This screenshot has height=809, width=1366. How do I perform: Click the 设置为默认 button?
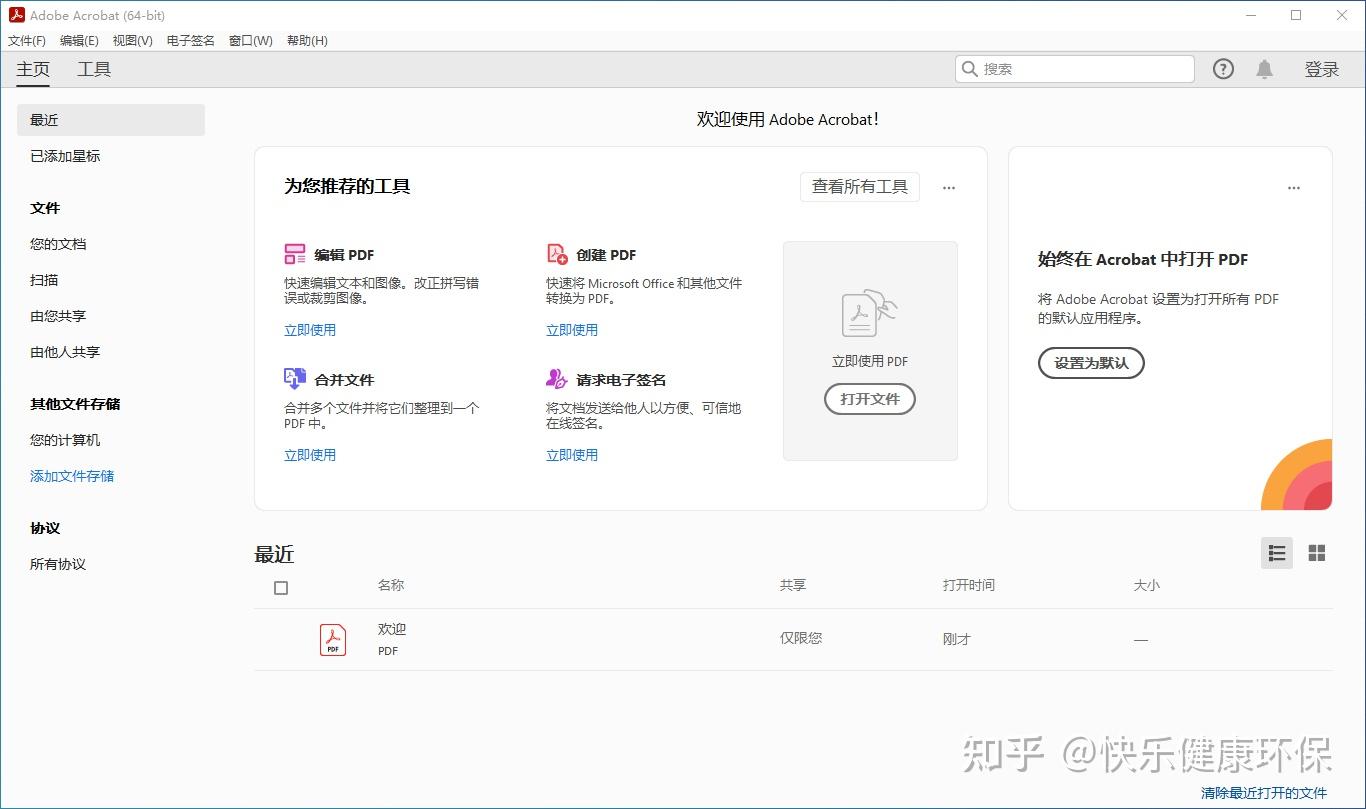tap(1090, 363)
